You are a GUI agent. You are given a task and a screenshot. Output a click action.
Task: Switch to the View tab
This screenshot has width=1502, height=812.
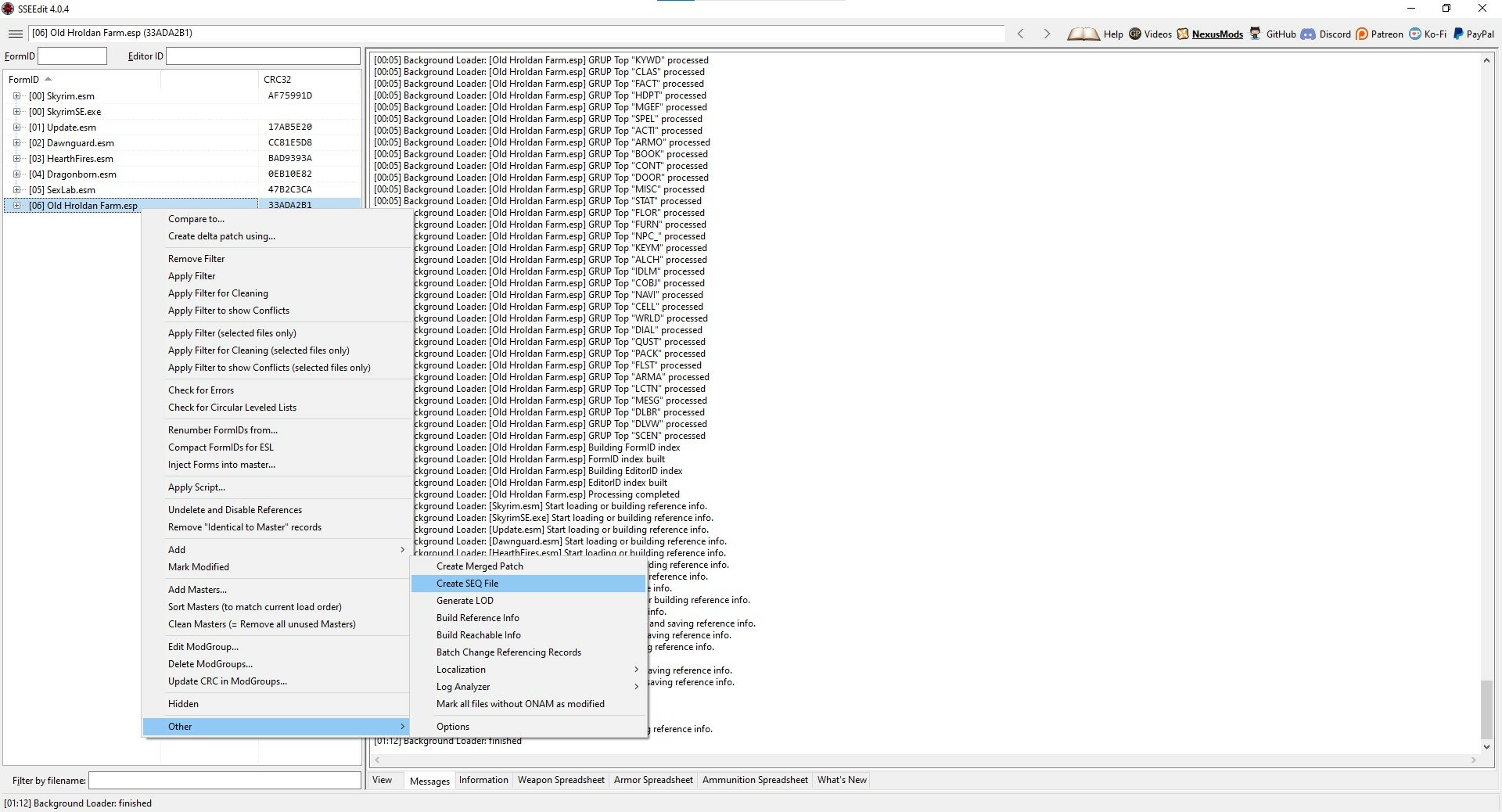(383, 780)
